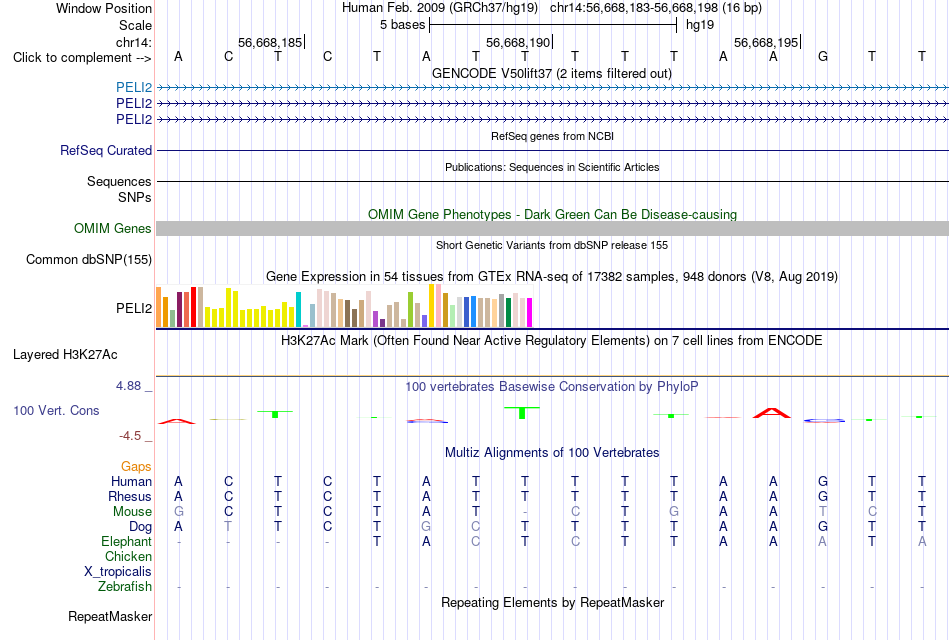Viewport: 950px width, 640px height.
Task: Click the 4.88 PhyloP upper range value
Action: pyautogui.click(x=128, y=386)
